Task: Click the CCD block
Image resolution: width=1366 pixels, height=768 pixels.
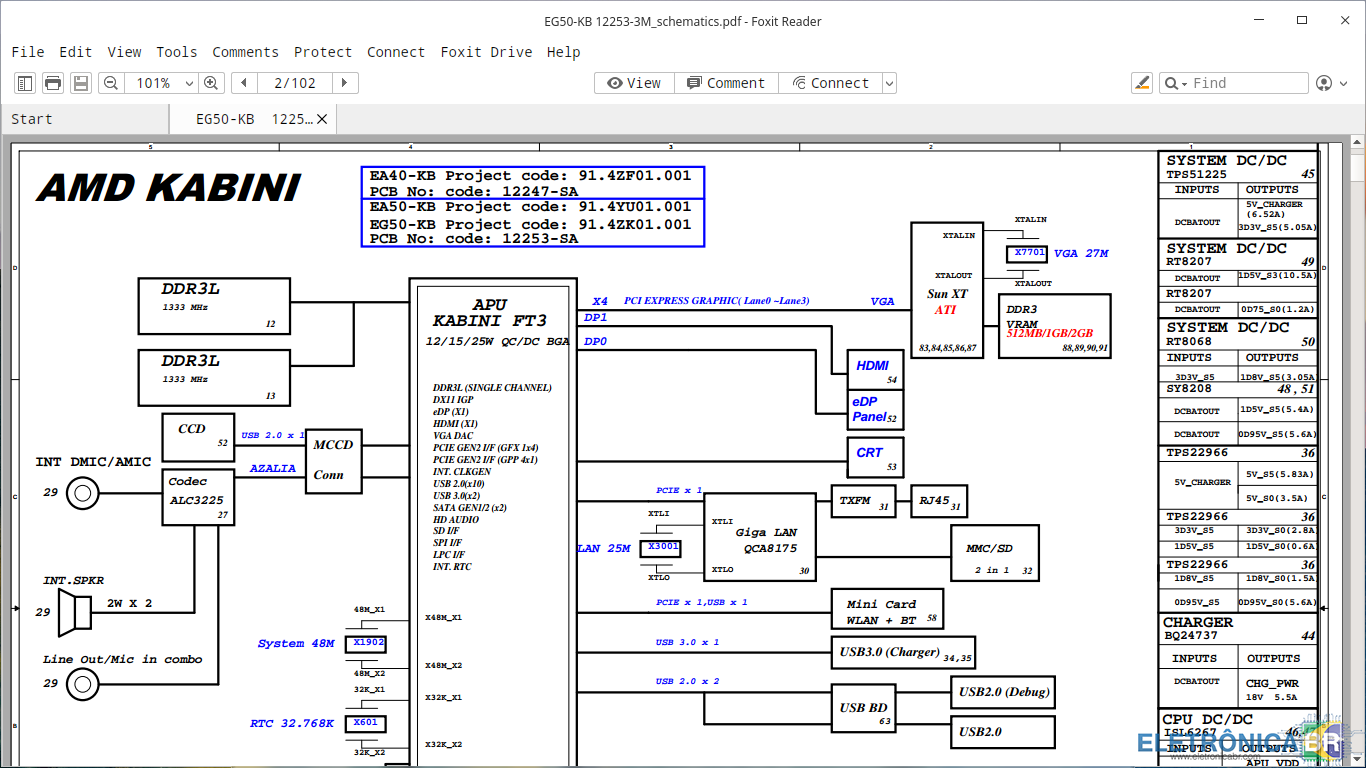Action: [198, 438]
